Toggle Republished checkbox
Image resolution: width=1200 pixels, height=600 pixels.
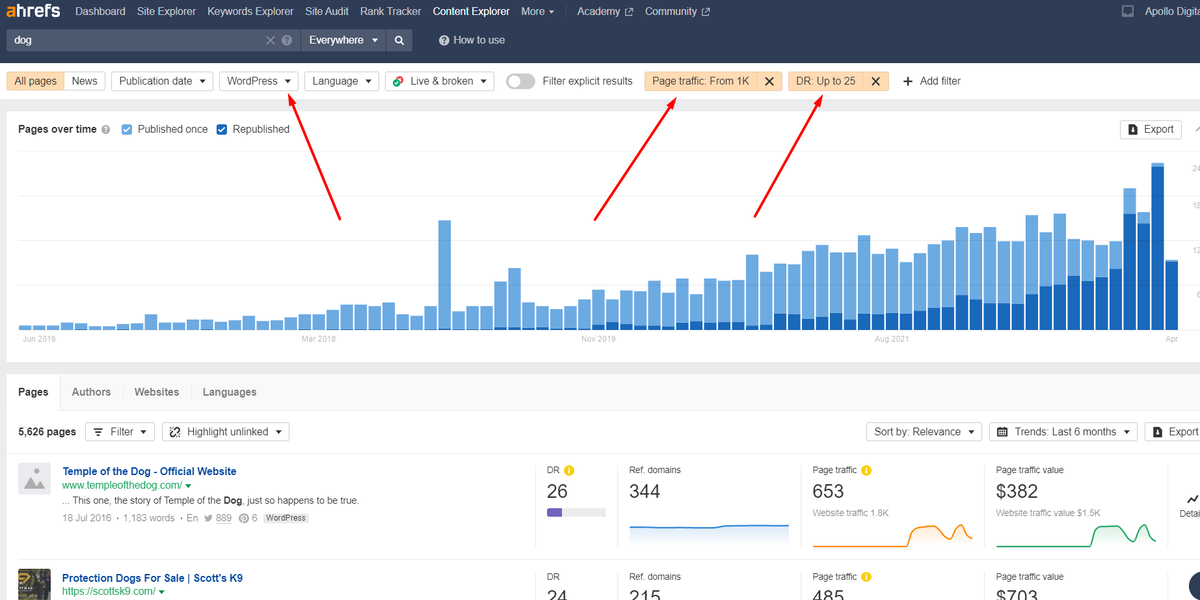click(222, 129)
